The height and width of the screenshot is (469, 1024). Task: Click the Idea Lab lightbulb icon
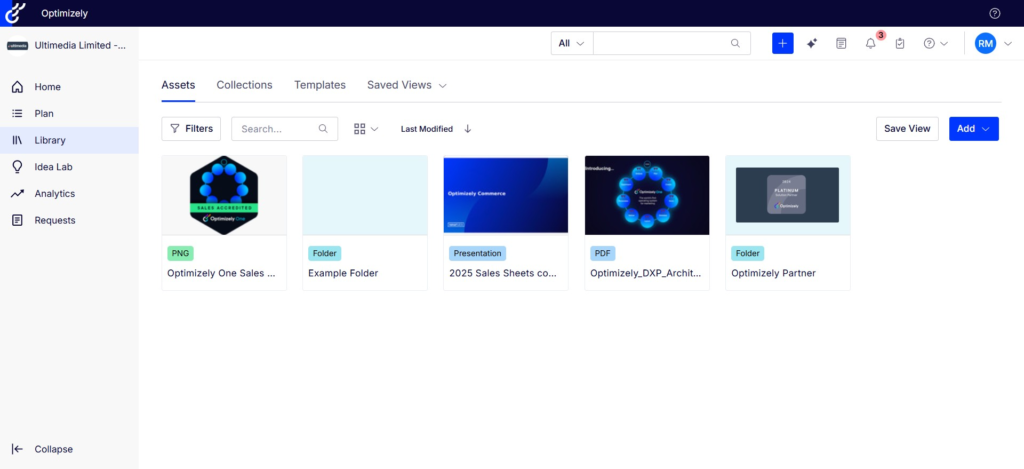click(18, 167)
